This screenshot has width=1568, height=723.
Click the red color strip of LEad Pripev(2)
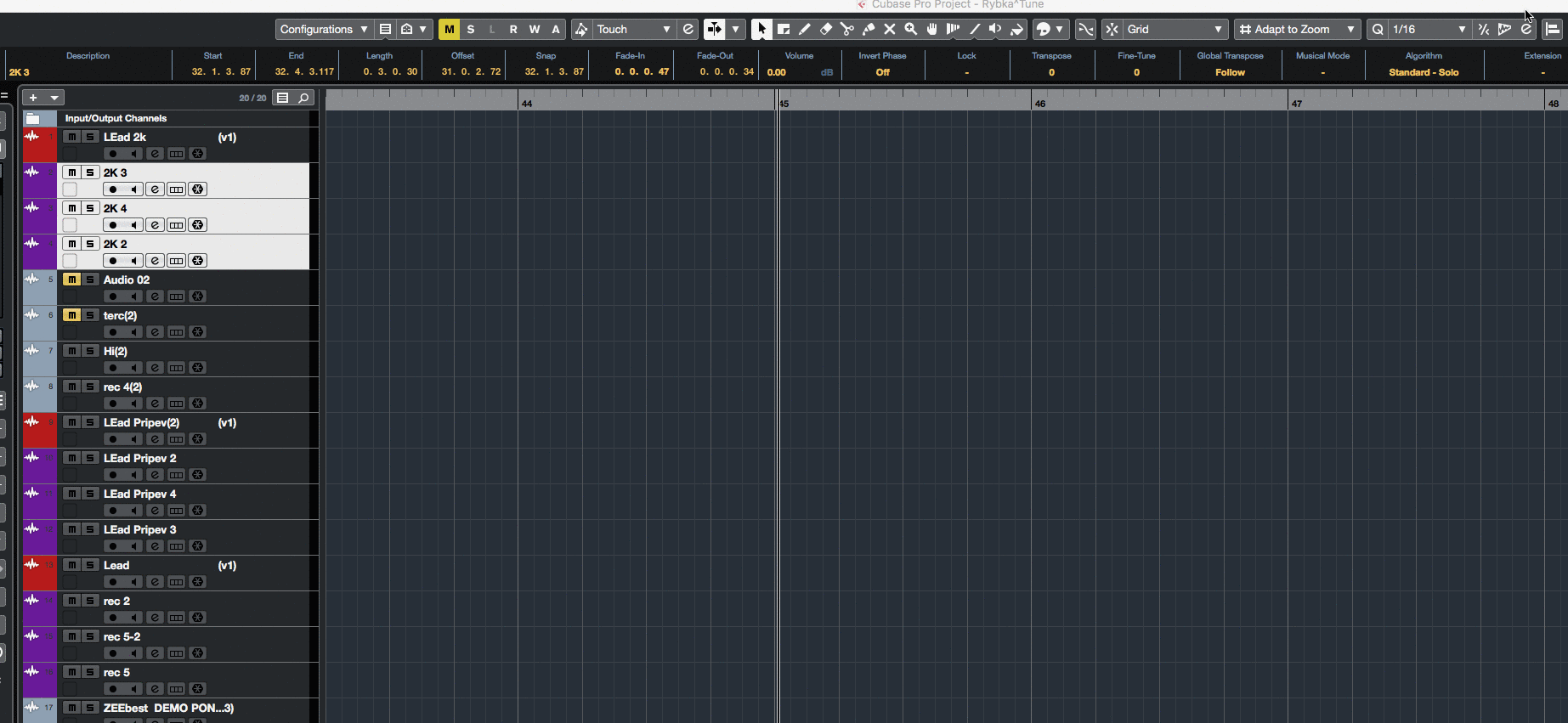coord(40,431)
